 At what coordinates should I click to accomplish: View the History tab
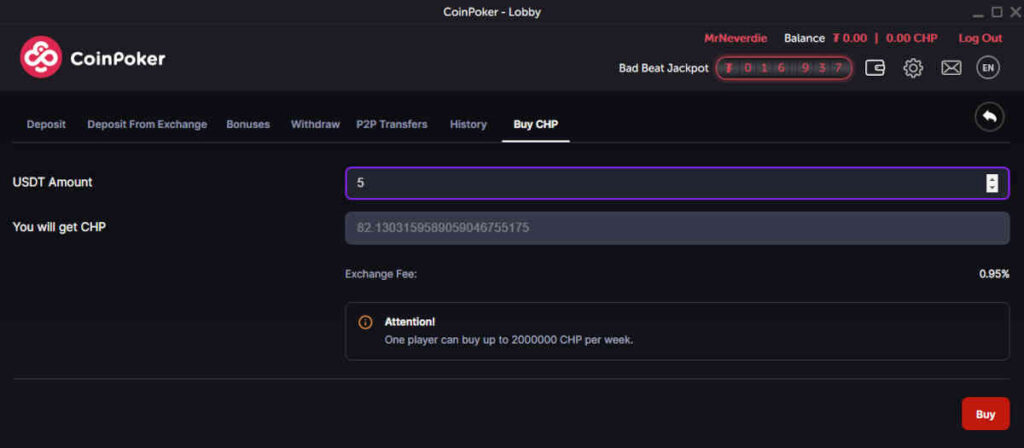click(468, 124)
